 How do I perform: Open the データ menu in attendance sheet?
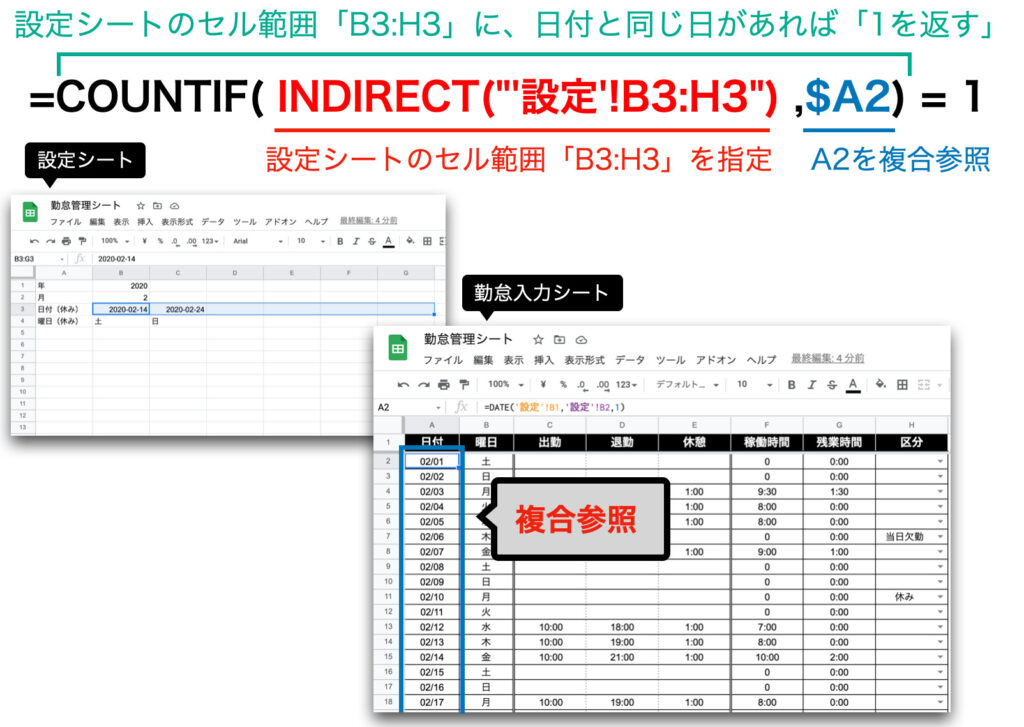click(630, 360)
